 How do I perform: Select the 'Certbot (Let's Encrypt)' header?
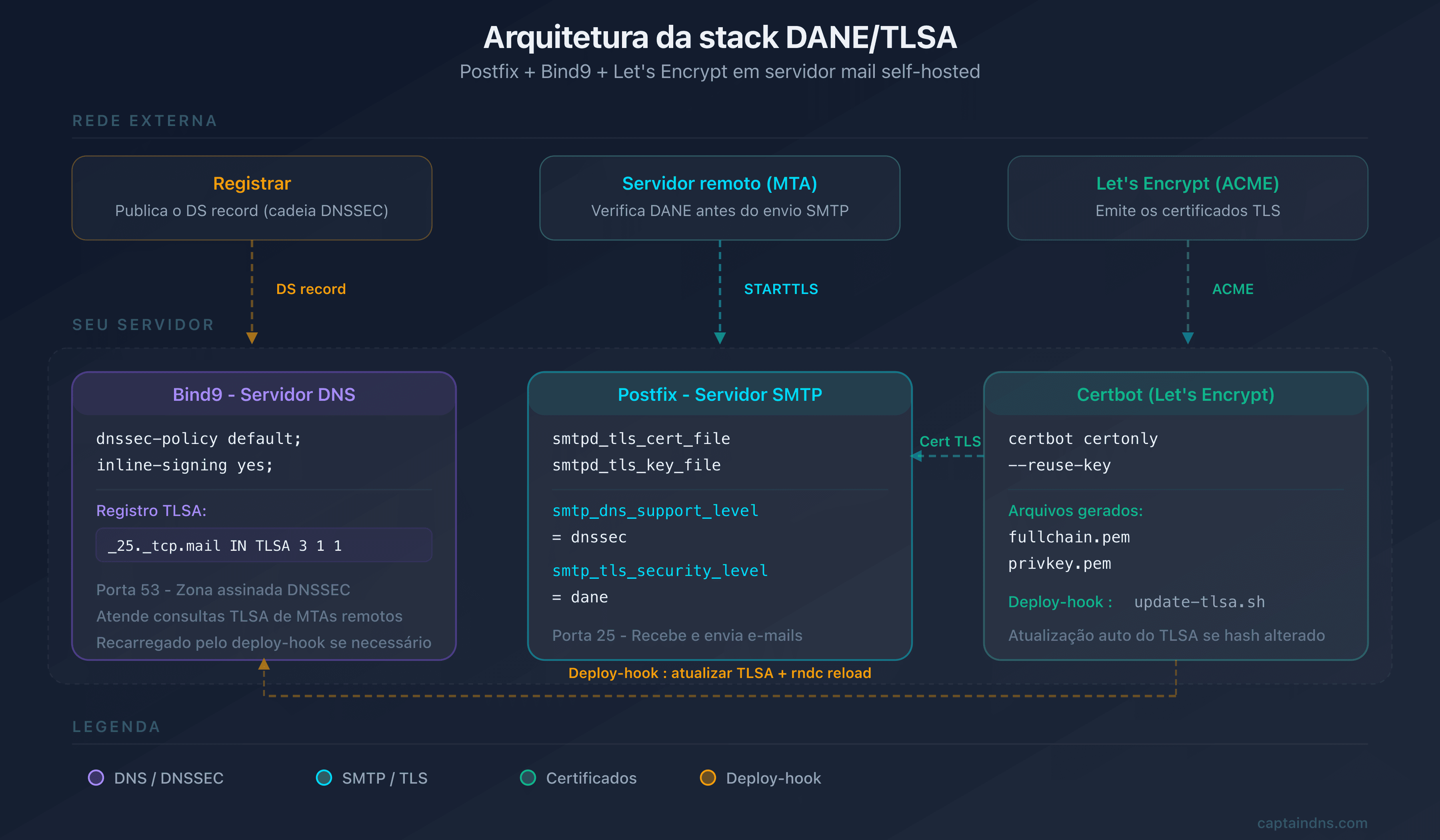[x=1176, y=394]
